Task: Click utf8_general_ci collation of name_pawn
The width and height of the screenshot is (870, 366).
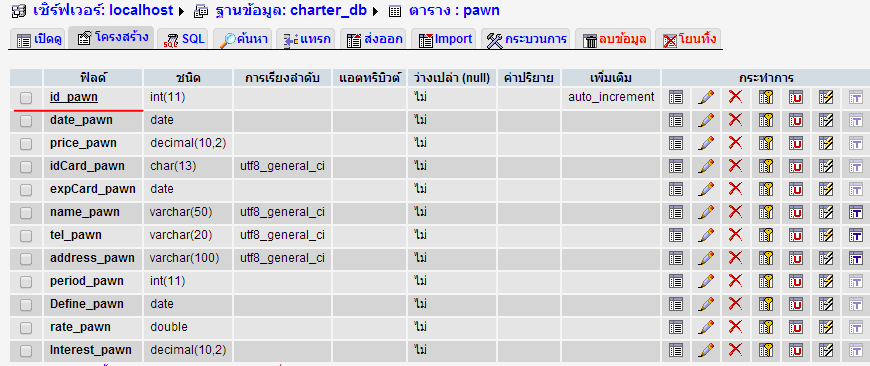Action: [282, 212]
